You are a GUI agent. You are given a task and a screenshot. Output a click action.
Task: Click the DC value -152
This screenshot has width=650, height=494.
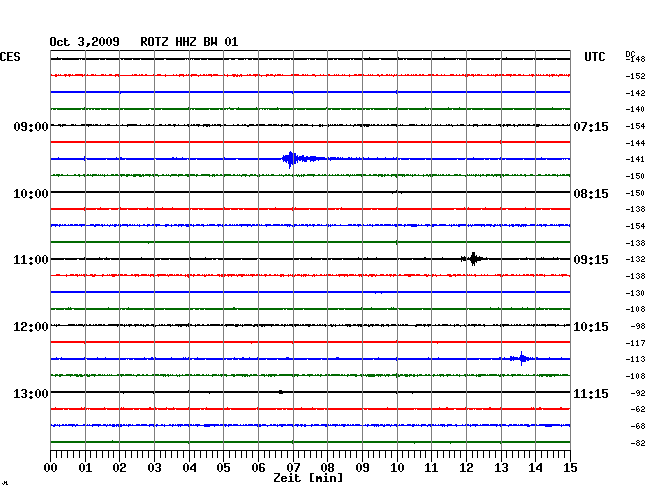coord(636,76)
